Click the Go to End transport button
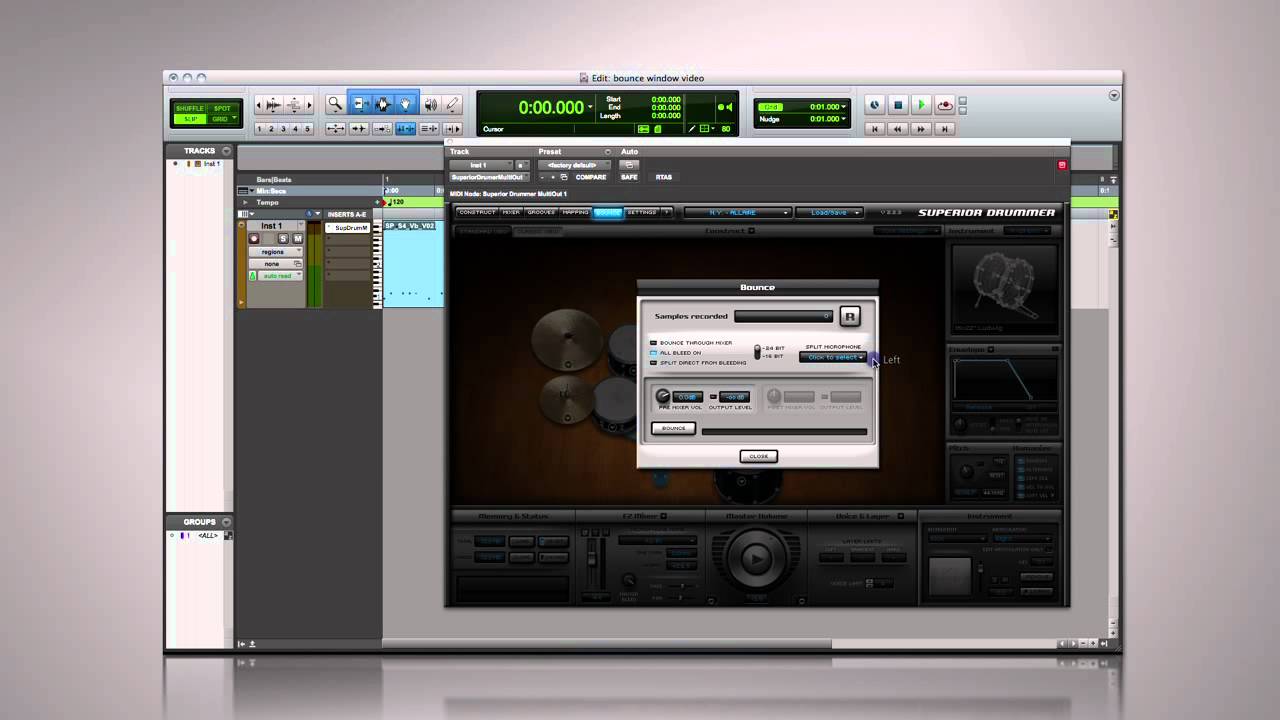The width and height of the screenshot is (1280, 720). pyautogui.click(x=945, y=129)
